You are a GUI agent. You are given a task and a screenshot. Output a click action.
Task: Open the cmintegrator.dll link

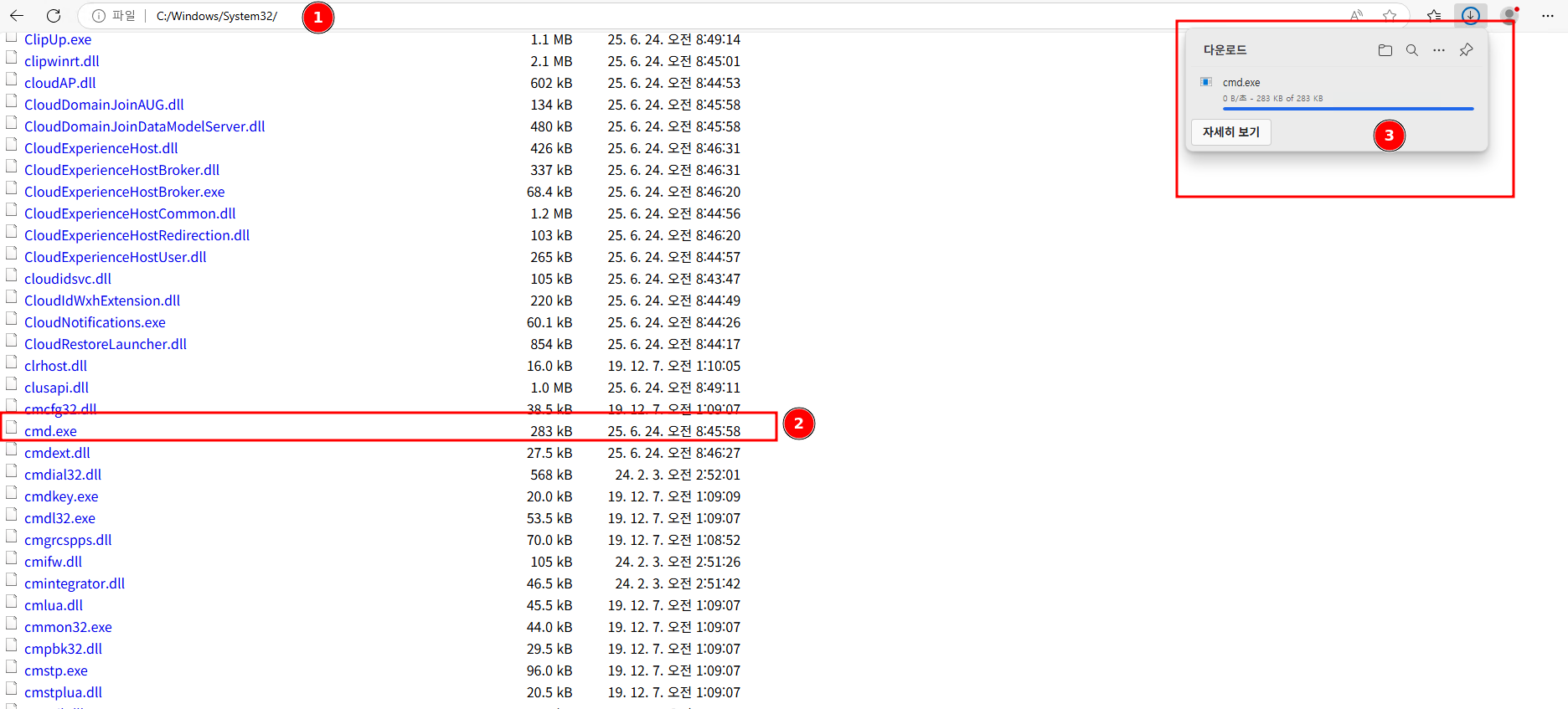point(75,583)
